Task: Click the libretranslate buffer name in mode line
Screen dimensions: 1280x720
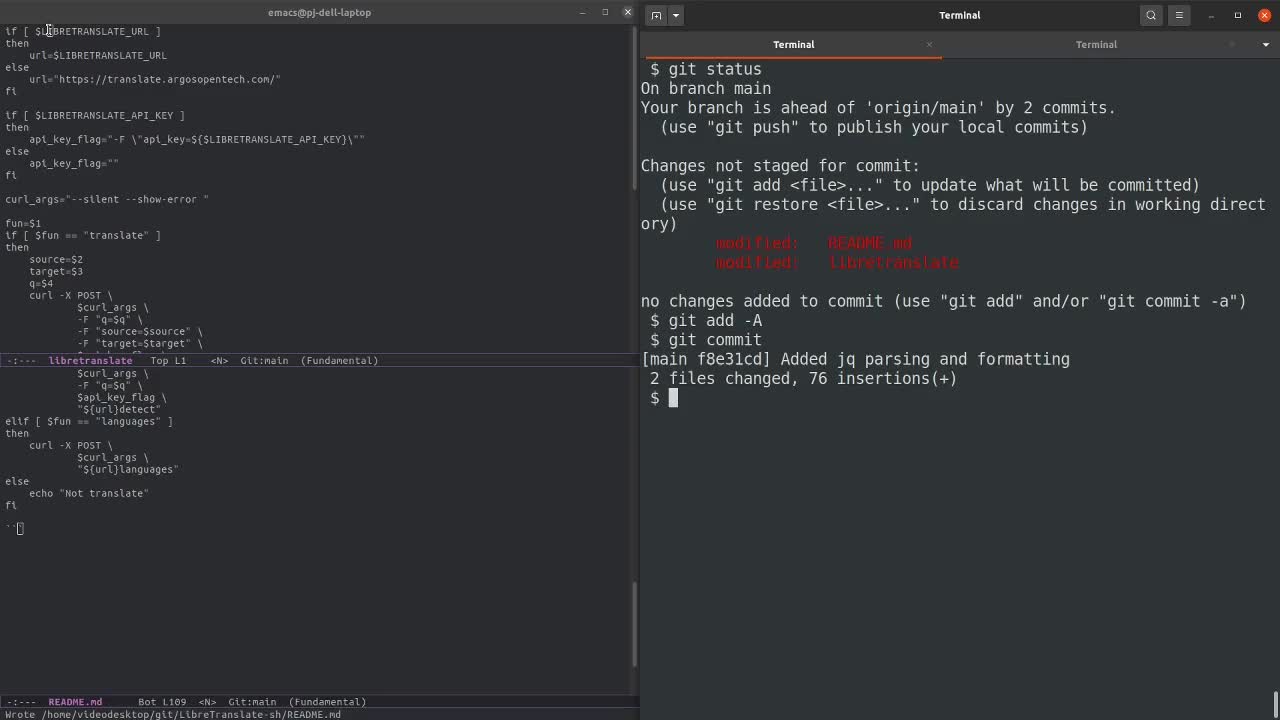Action: pyautogui.click(x=90, y=360)
